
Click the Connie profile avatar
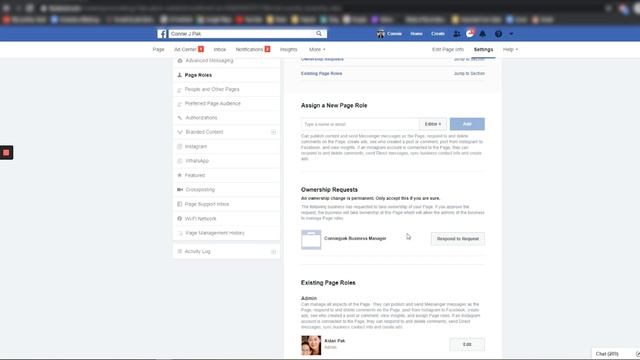coord(381,34)
